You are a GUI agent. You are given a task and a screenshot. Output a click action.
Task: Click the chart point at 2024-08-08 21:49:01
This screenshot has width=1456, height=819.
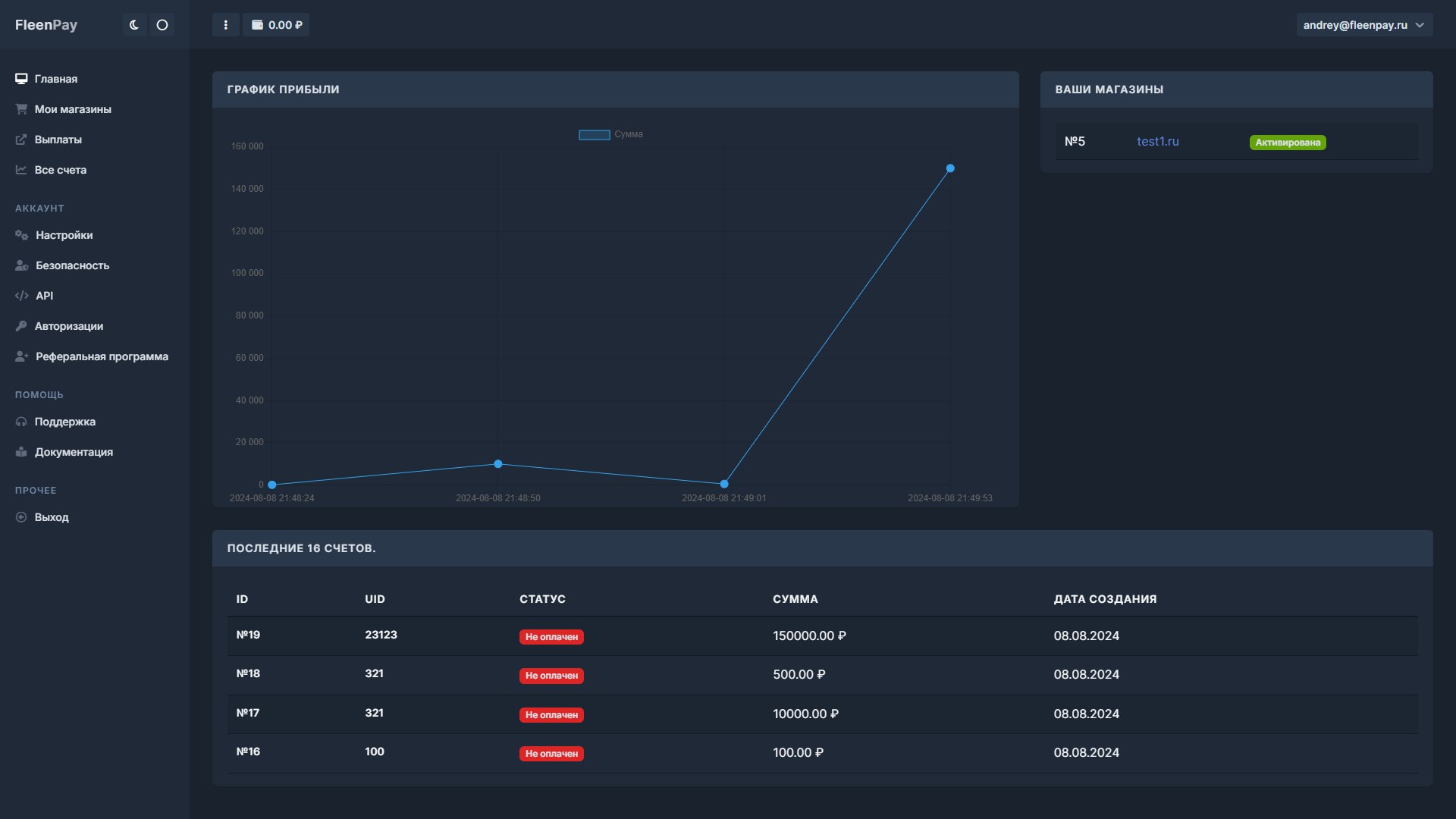click(724, 484)
